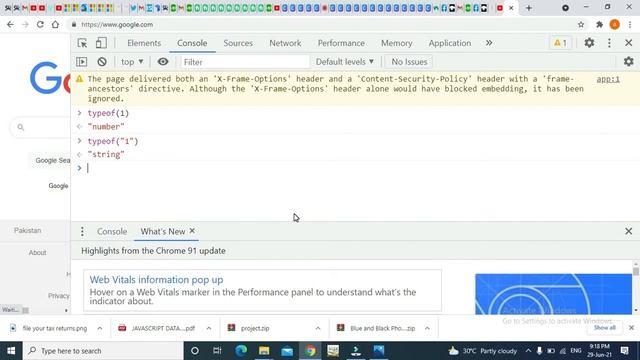Open the top JavaScript context dropdown
640x360 pixels.
point(132,62)
